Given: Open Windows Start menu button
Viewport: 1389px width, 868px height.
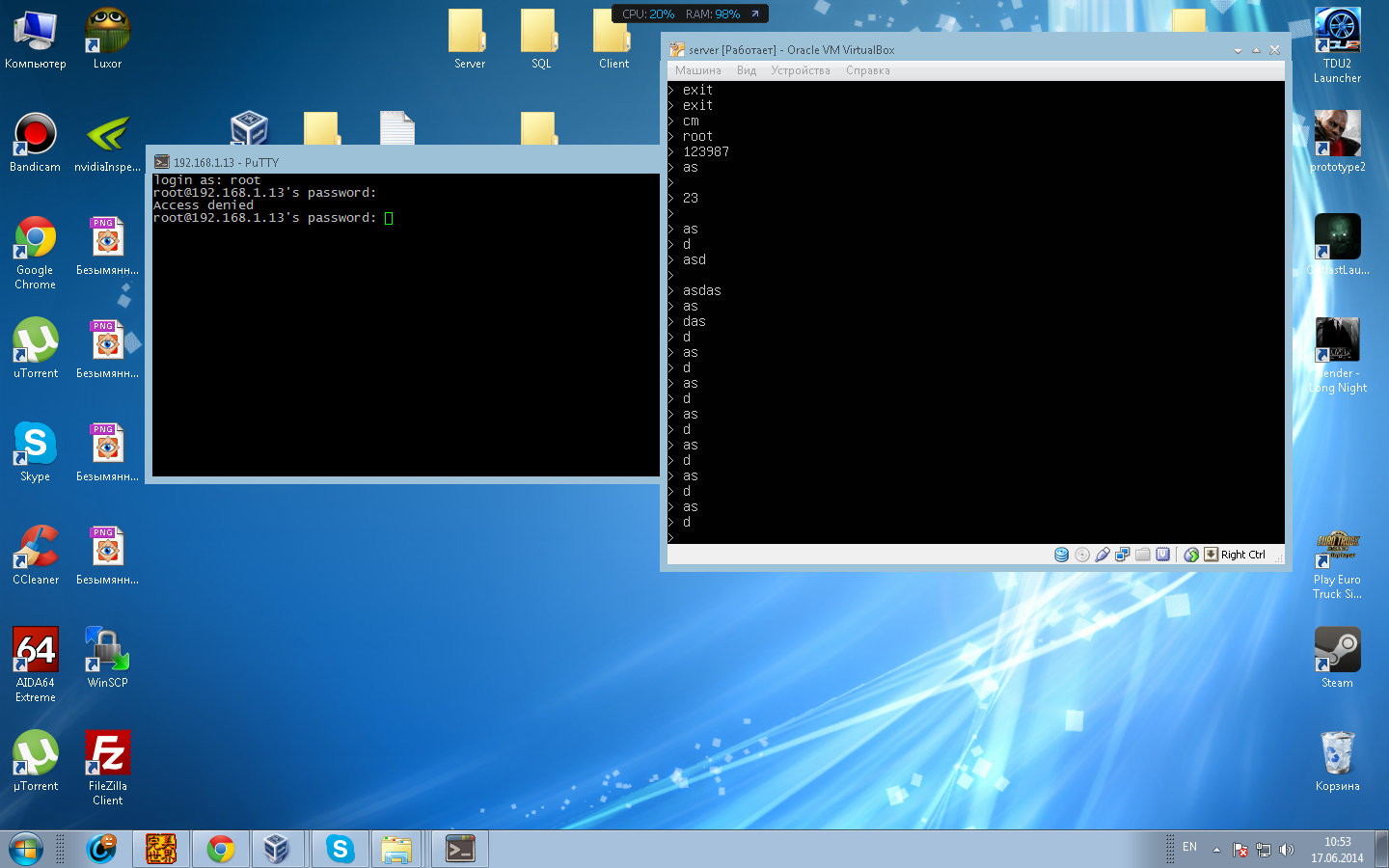Looking at the screenshot, I should 25,850.
